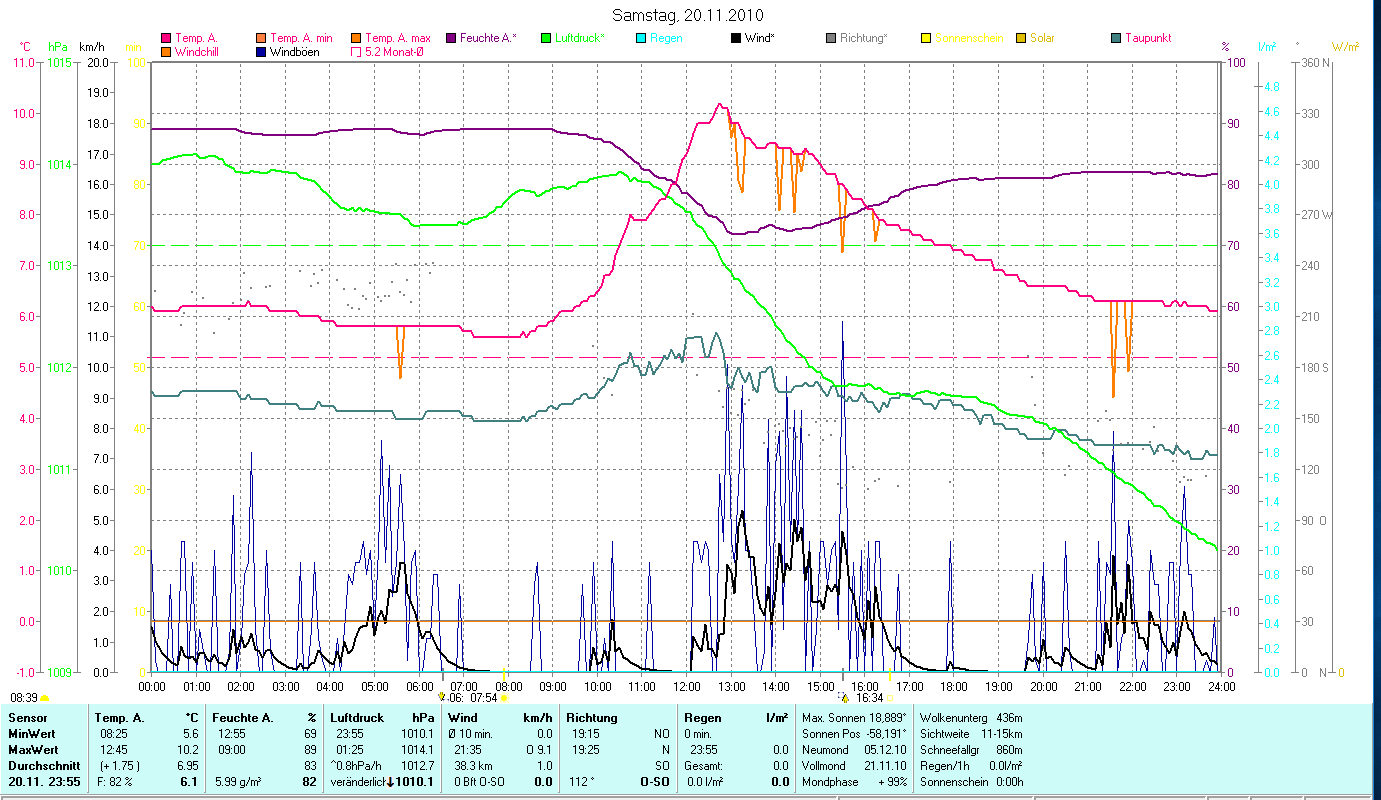Click the dark blue Windböen legend square
The height and width of the screenshot is (800, 1381).
(260, 52)
